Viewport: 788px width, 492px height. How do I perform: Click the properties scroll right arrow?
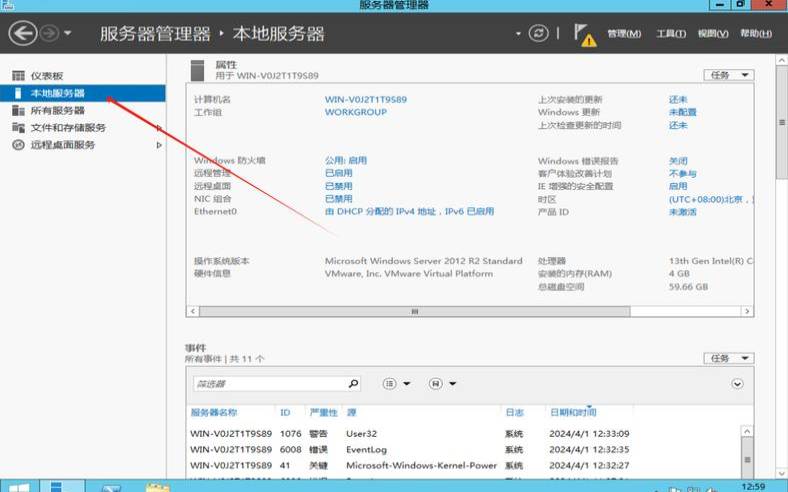click(747, 312)
